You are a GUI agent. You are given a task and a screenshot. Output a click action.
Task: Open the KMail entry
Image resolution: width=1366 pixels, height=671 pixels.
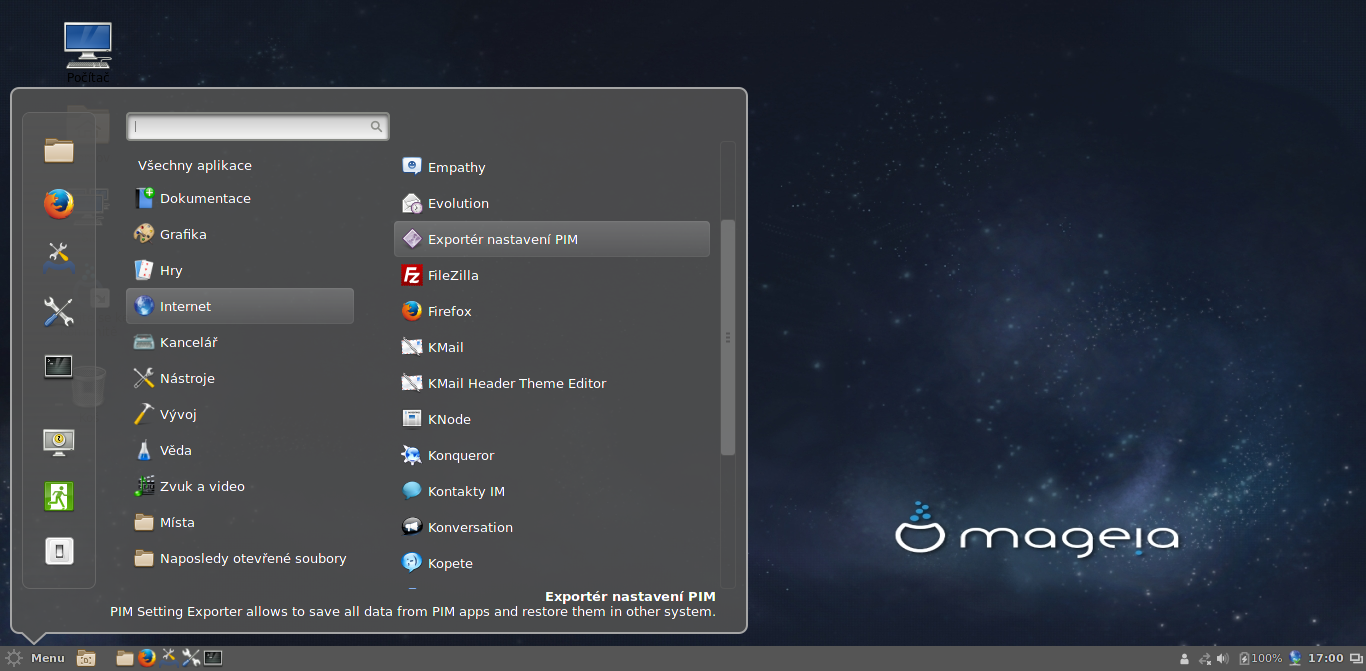[x=552, y=347]
